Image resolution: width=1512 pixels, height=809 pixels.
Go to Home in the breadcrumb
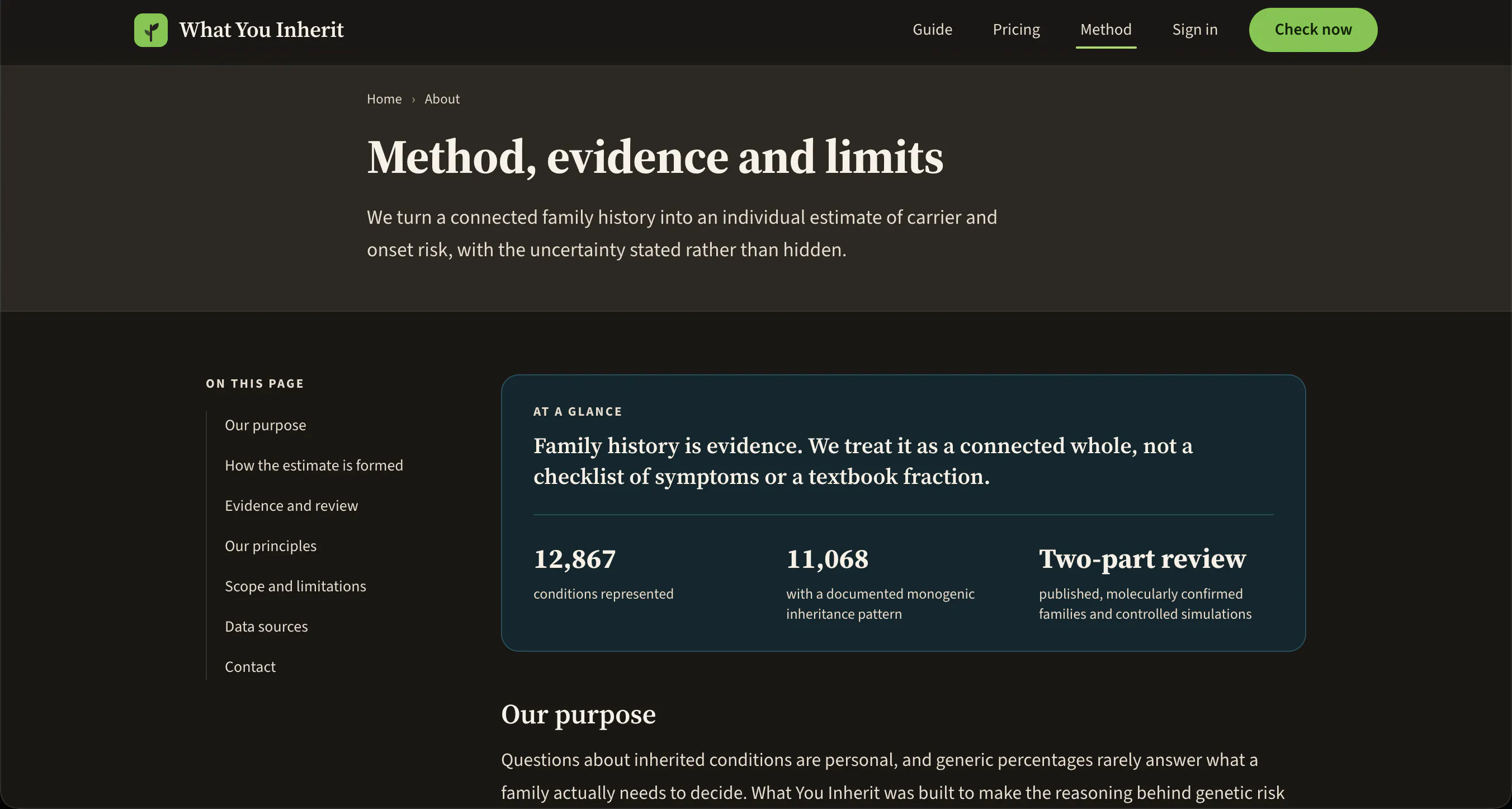click(x=384, y=98)
